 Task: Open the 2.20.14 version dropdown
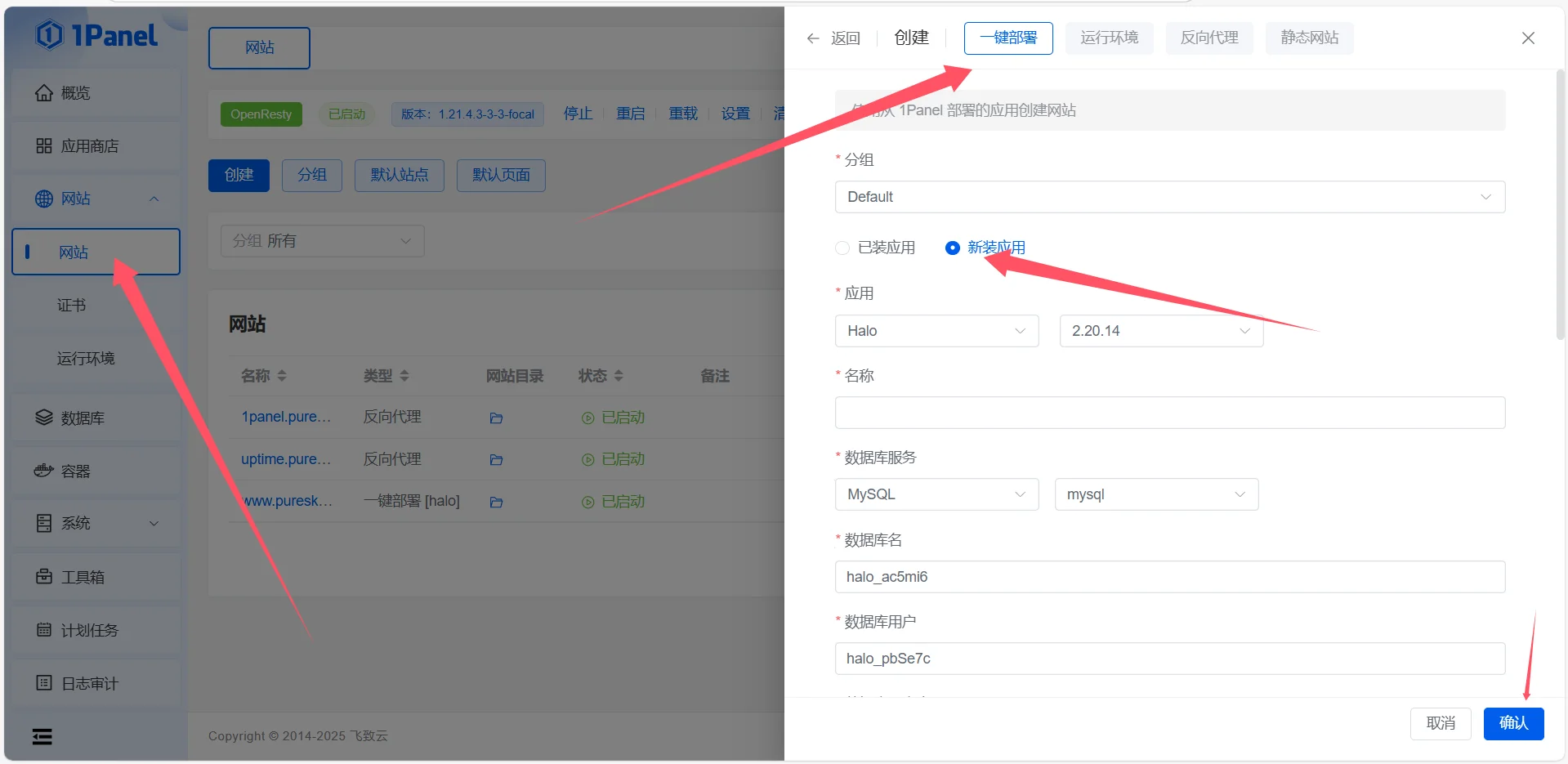(1161, 331)
